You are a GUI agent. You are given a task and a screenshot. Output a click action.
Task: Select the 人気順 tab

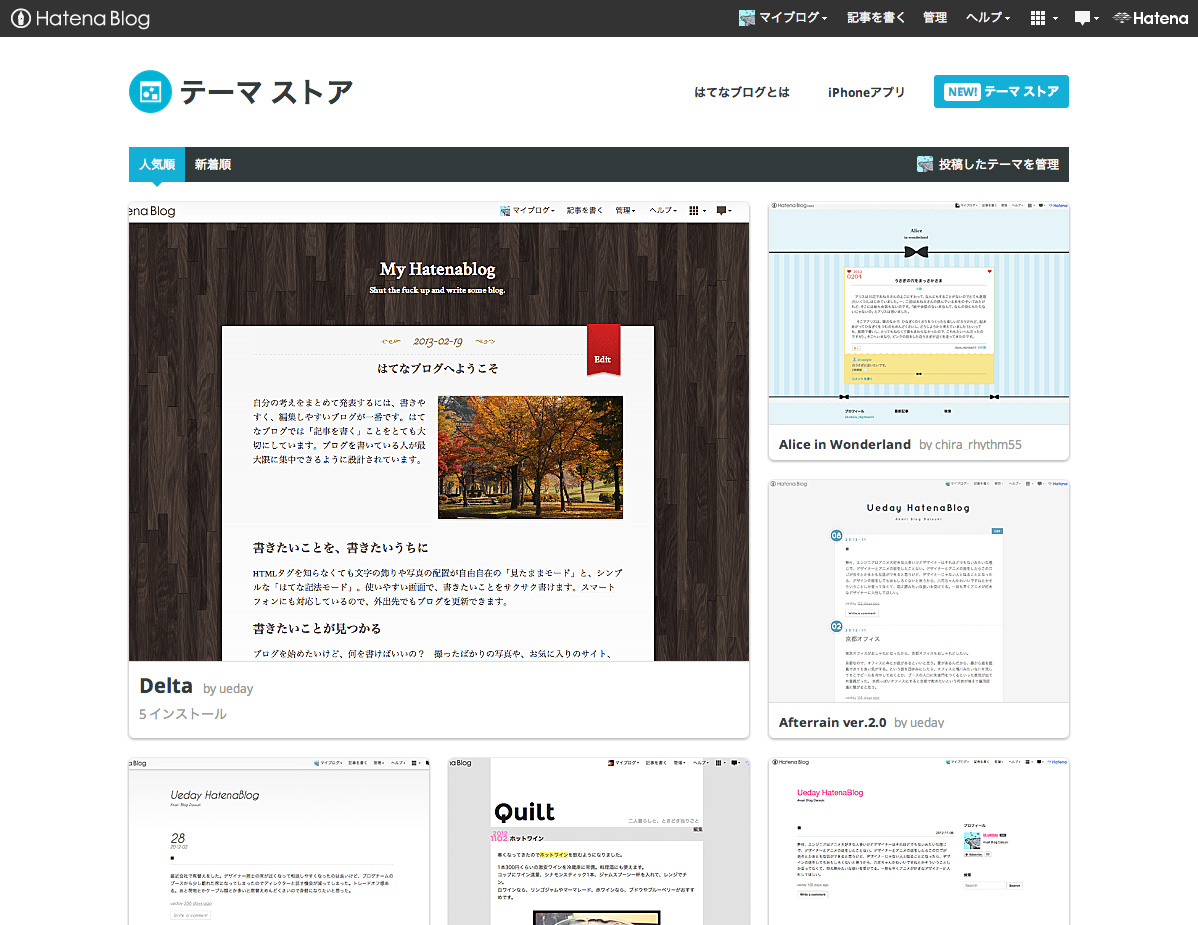pyautogui.click(x=157, y=164)
